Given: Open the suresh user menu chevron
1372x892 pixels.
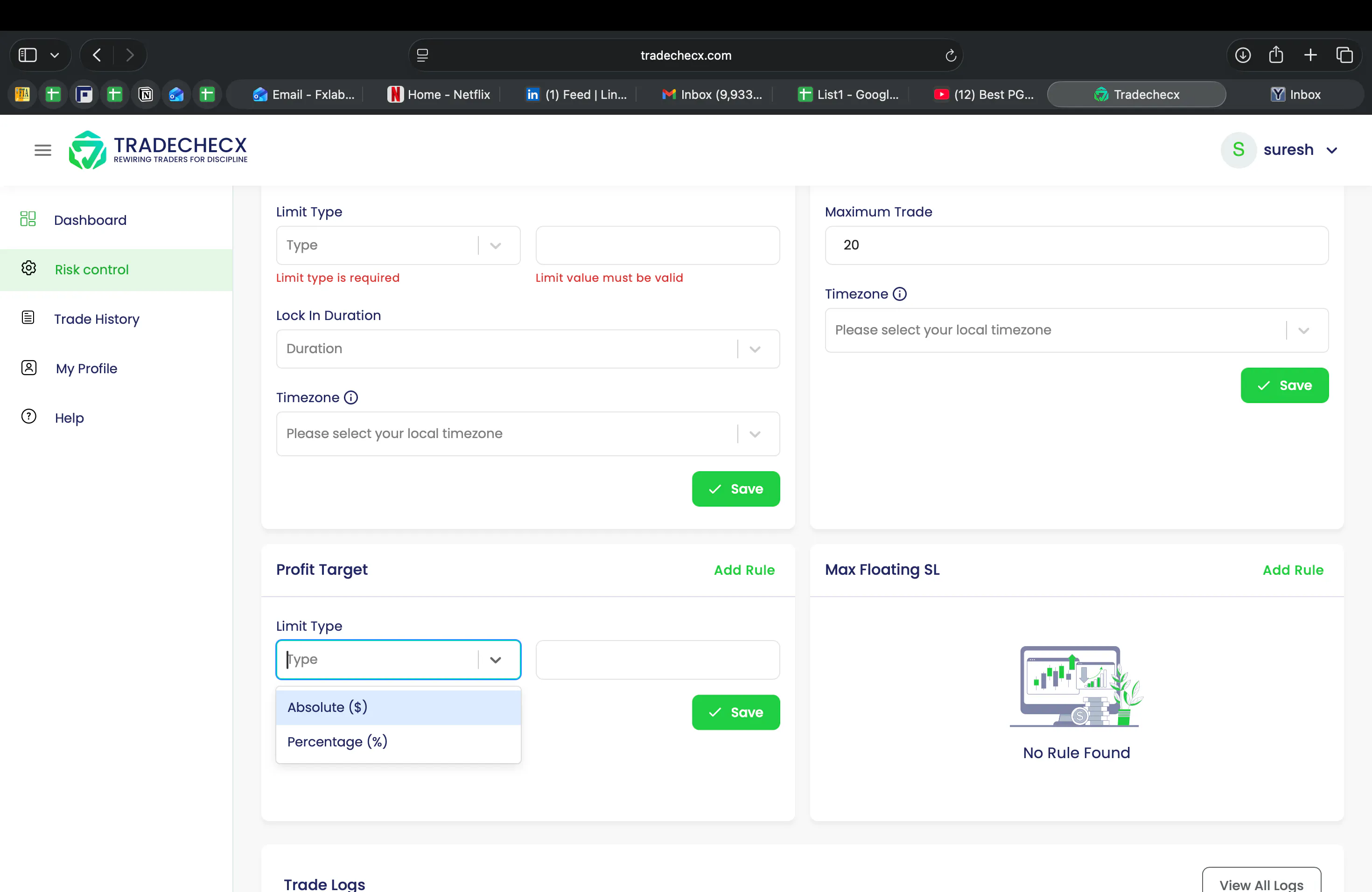Looking at the screenshot, I should coord(1332,150).
